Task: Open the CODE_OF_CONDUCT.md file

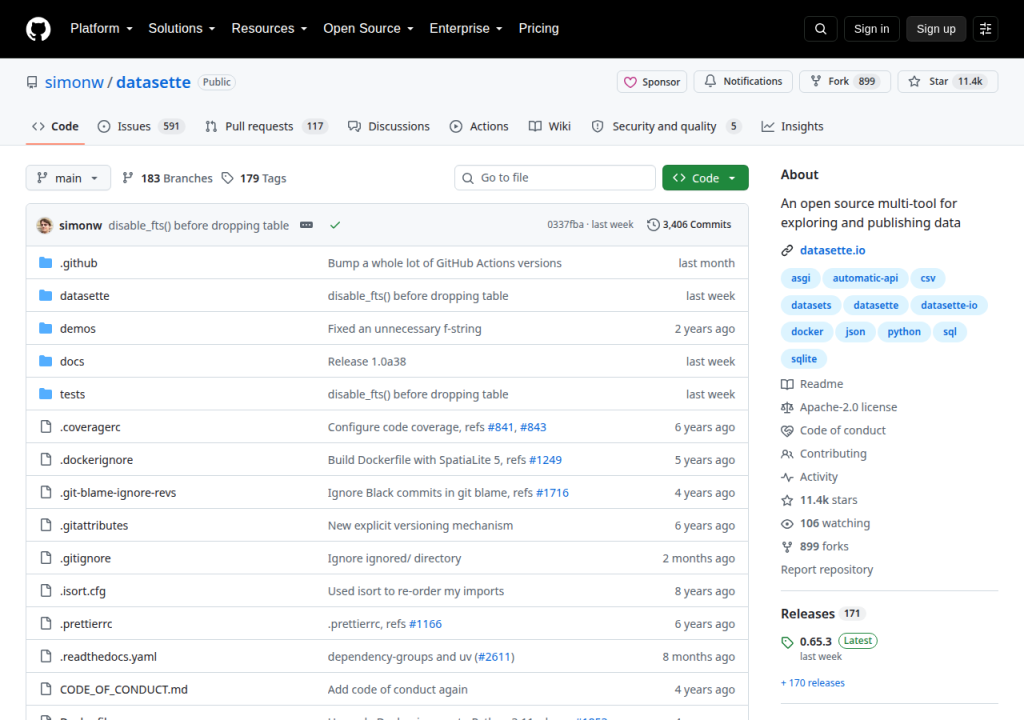Action: point(123,689)
